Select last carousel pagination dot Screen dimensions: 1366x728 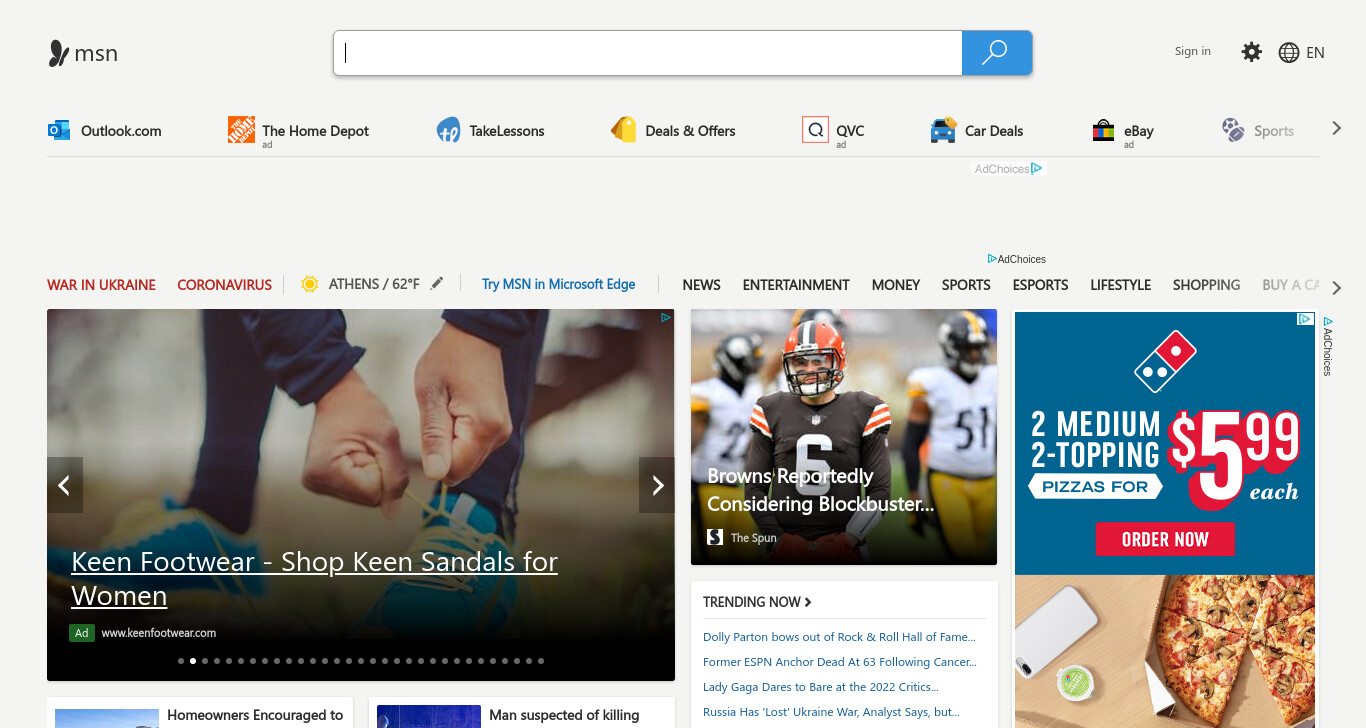541,661
